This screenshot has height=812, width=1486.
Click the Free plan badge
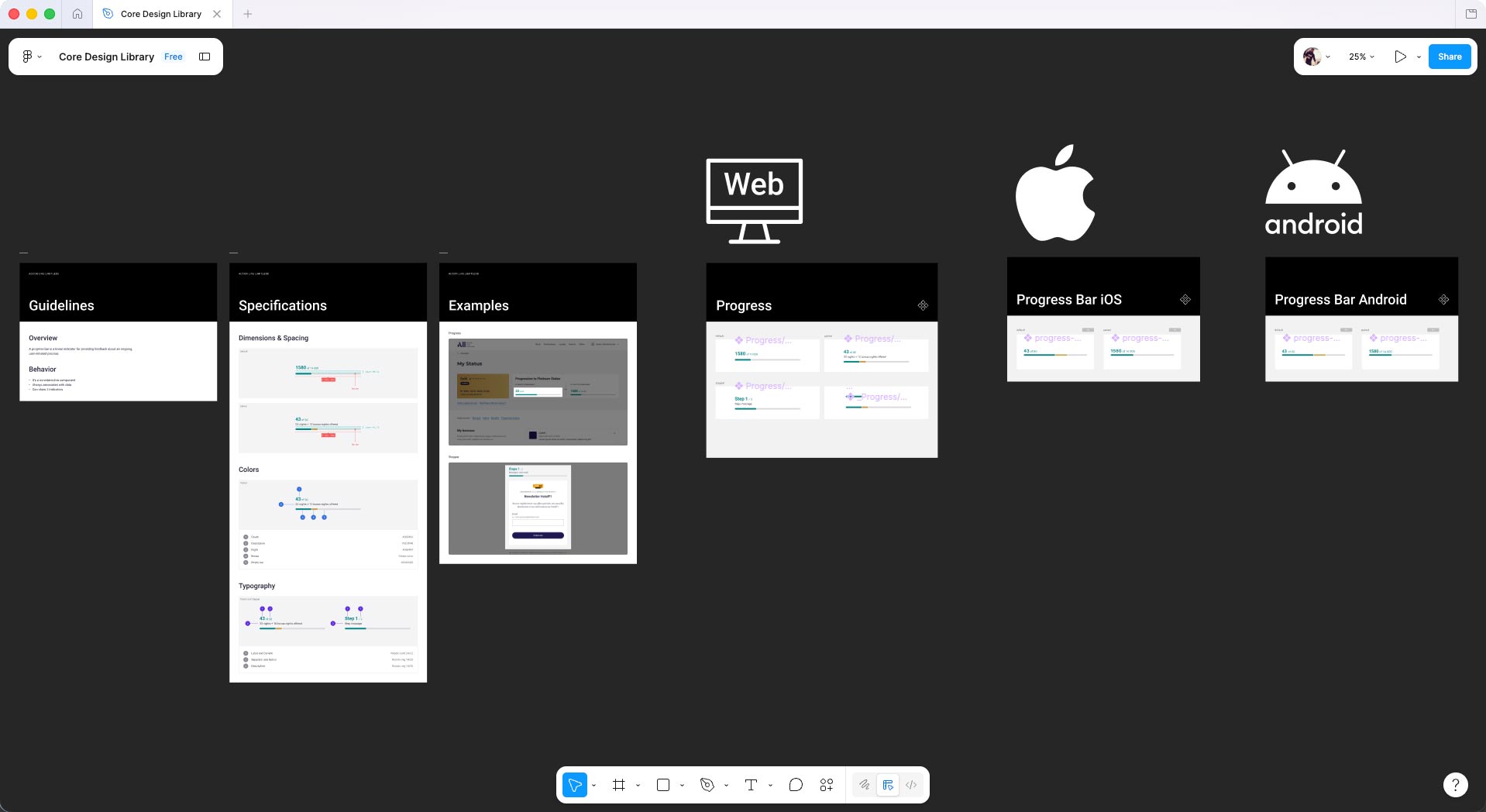[174, 57]
